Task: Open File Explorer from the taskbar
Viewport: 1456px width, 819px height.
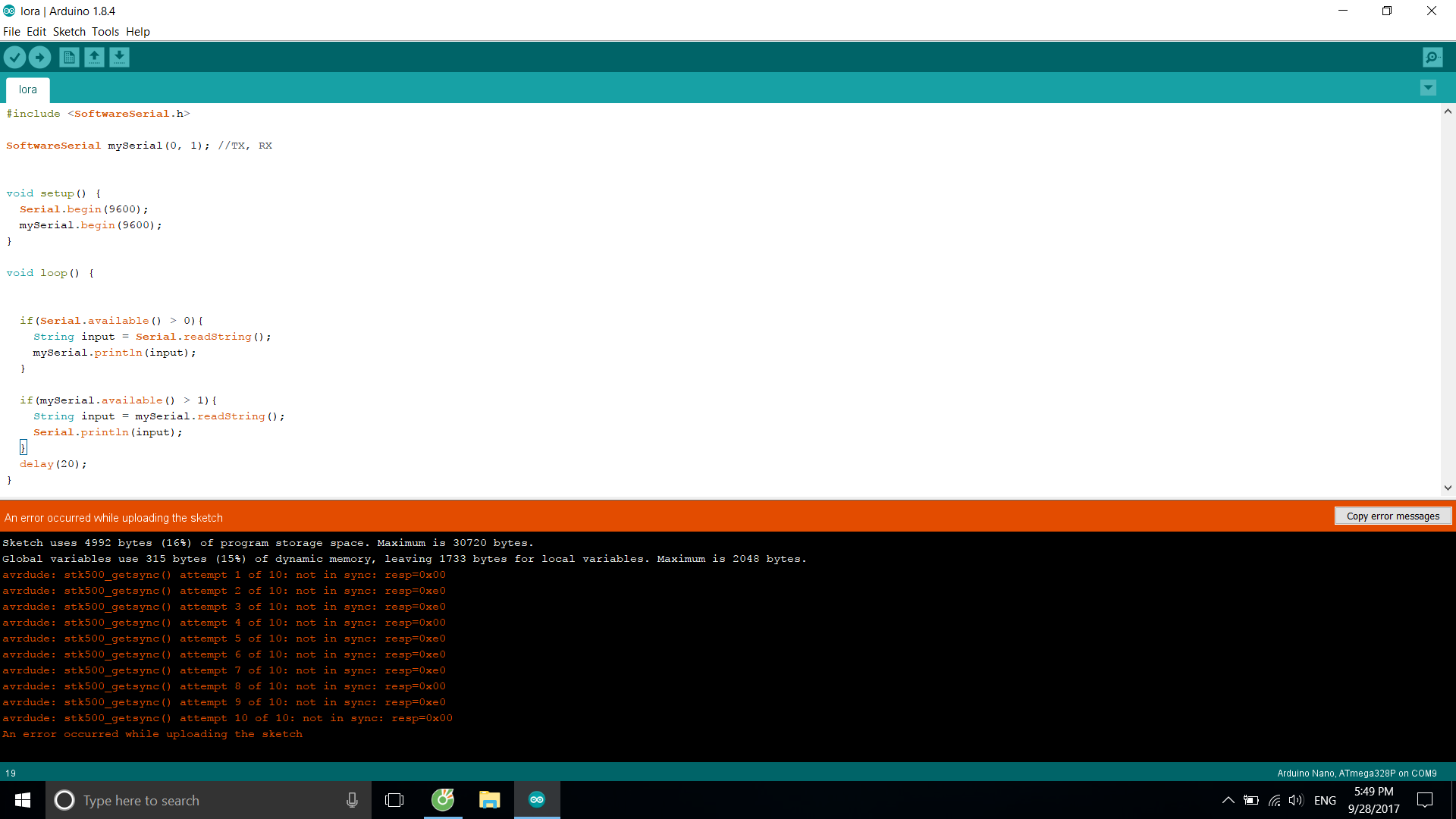Action: (489, 800)
